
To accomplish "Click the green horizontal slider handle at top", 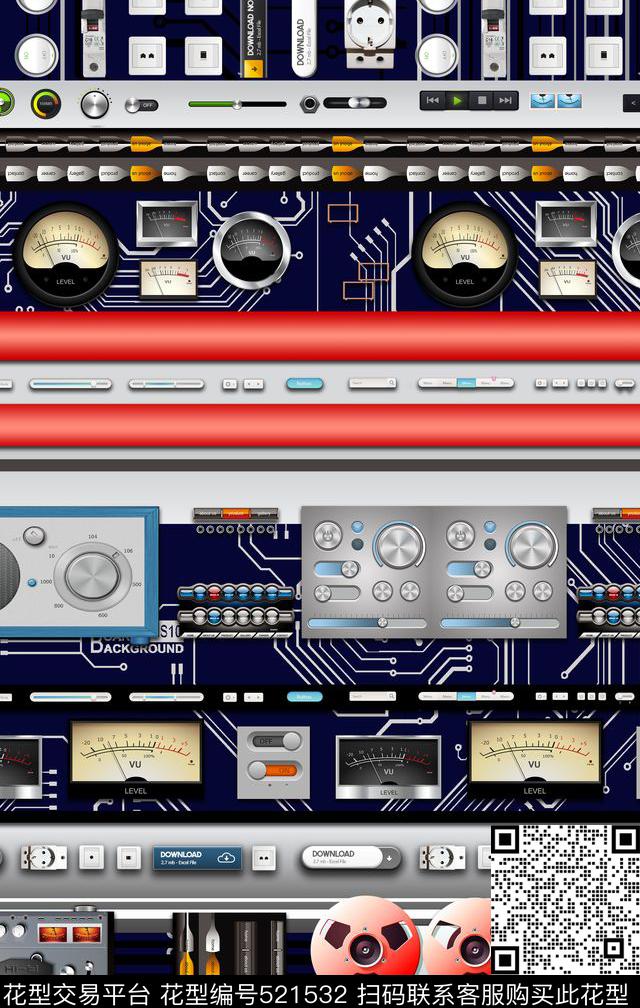I will (237, 104).
